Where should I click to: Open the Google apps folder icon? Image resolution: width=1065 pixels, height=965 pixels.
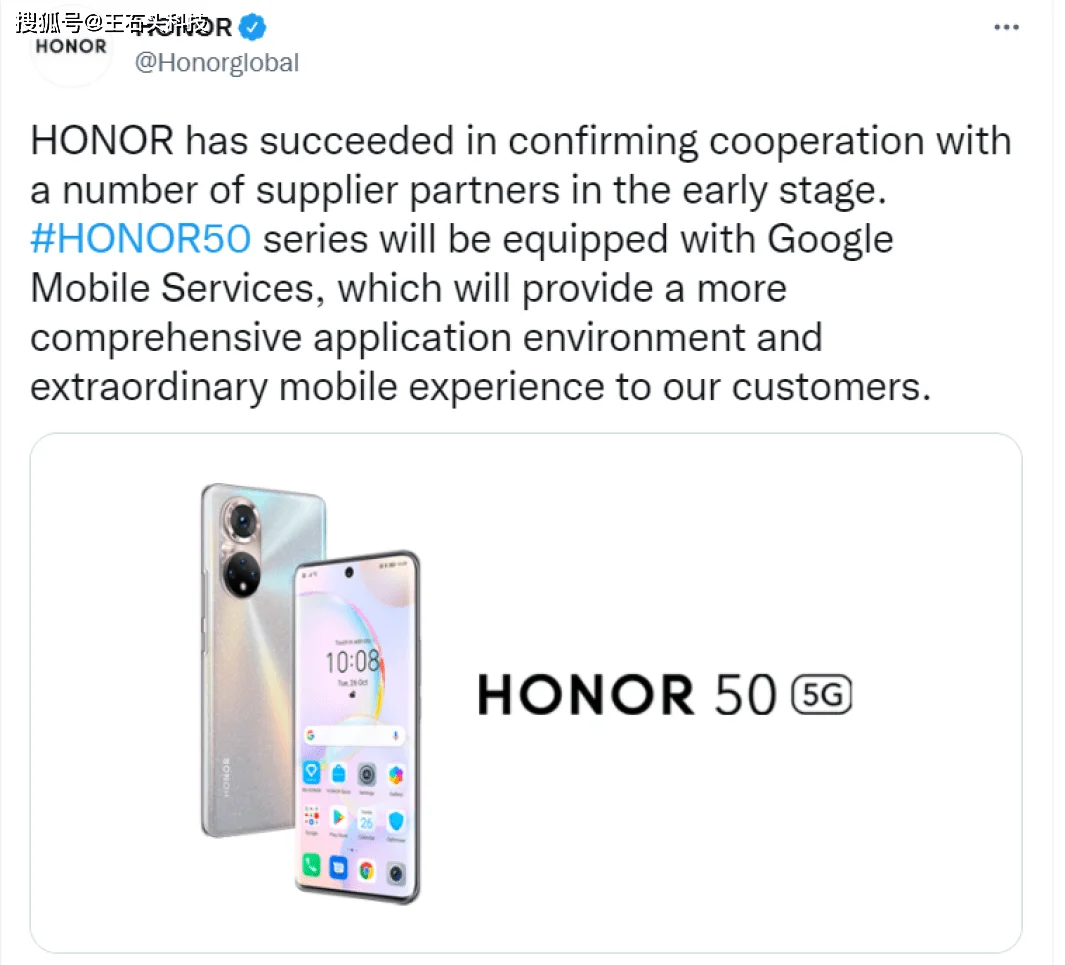pyautogui.click(x=311, y=816)
